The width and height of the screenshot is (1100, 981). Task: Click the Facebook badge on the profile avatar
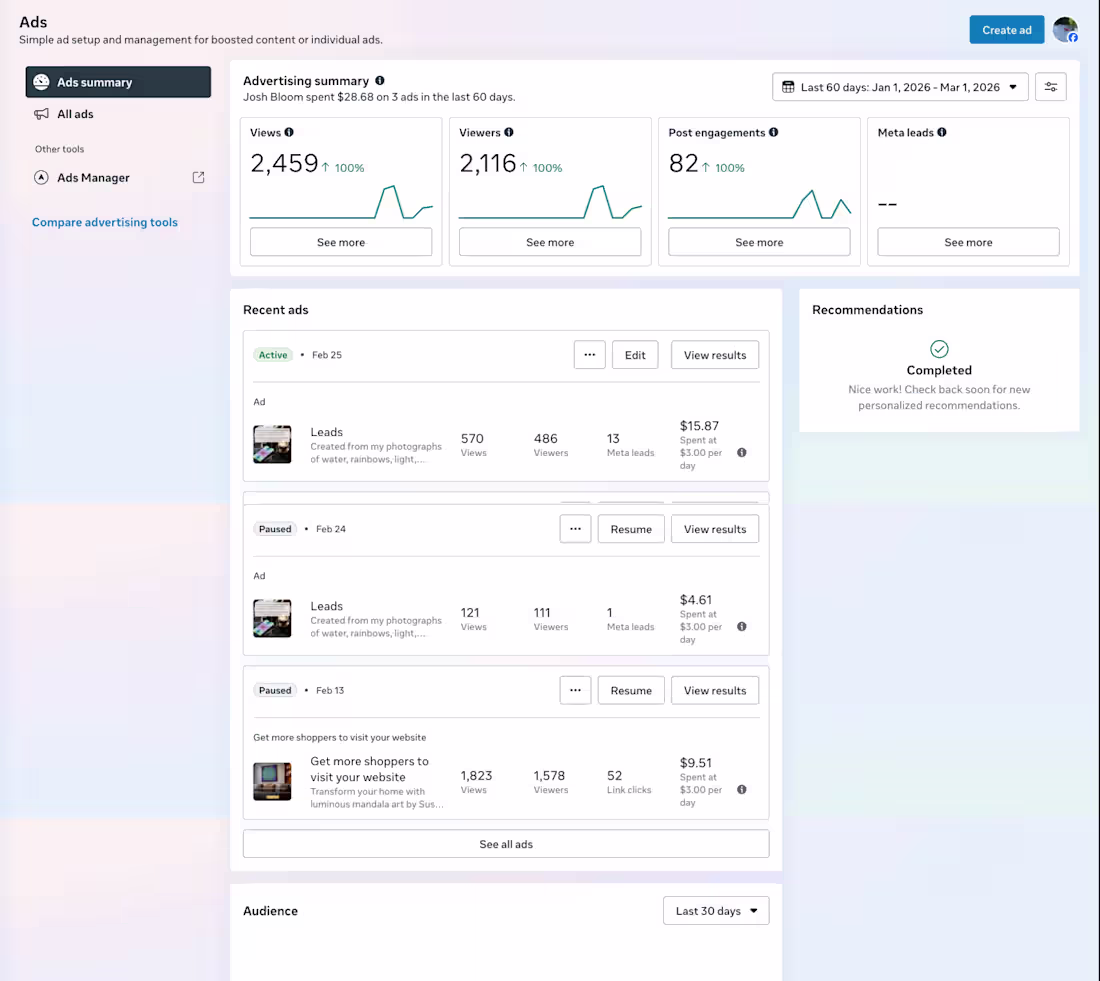1073,37
